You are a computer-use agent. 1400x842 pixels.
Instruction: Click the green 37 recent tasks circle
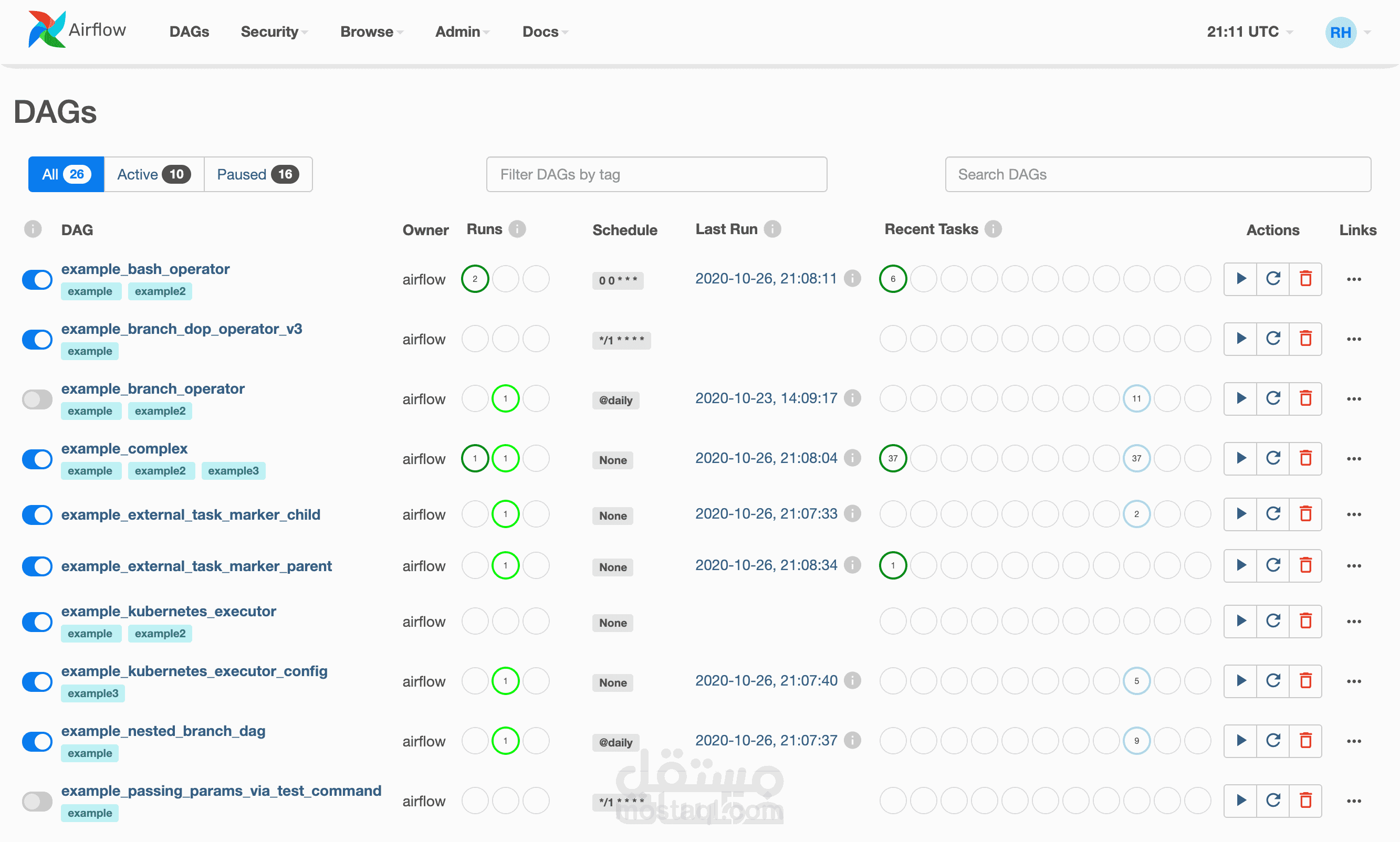[x=893, y=458]
